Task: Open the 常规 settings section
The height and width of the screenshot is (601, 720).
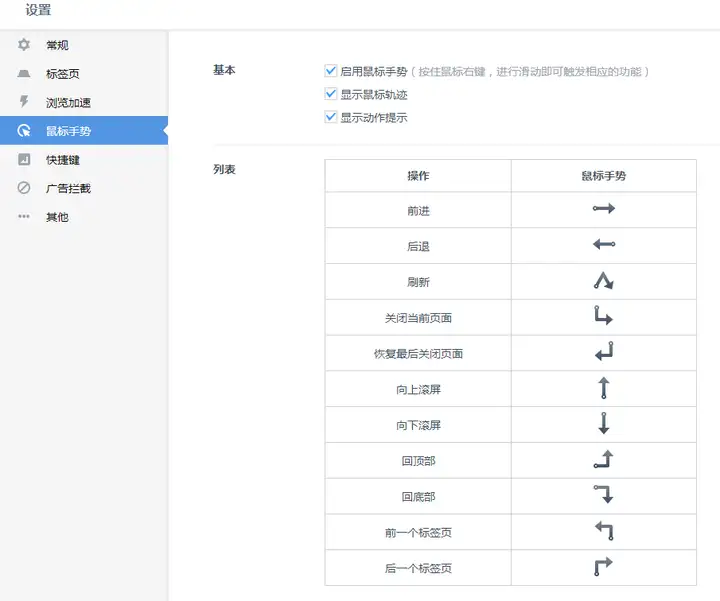Action: (84, 45)
